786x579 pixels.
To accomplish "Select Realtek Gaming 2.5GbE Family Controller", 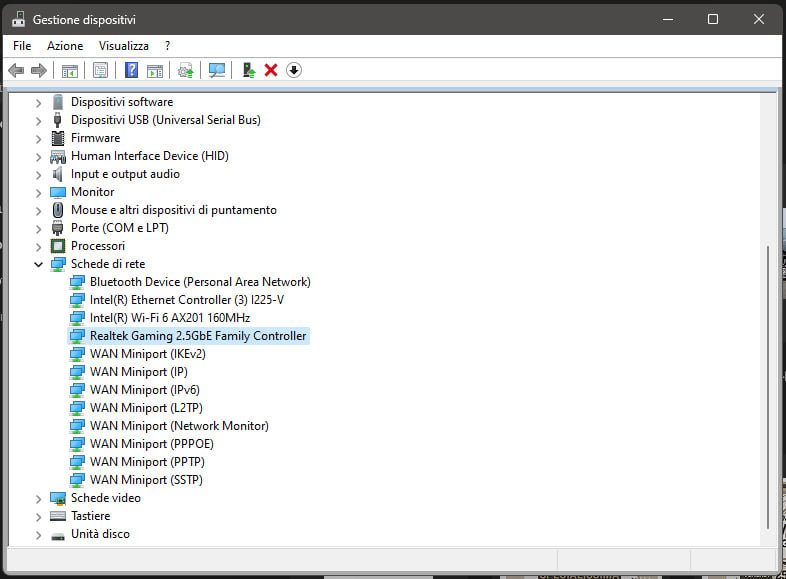I will click(x=198, y=336).
